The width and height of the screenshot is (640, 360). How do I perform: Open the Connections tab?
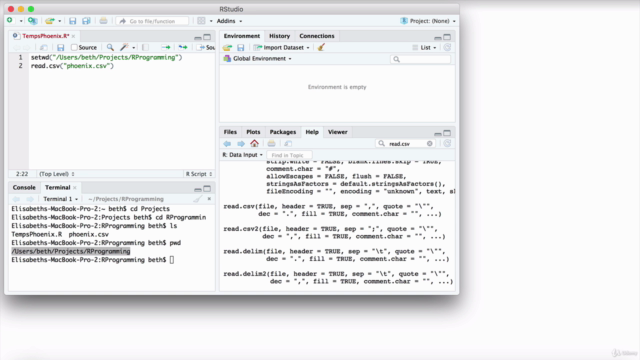[317, 36]
